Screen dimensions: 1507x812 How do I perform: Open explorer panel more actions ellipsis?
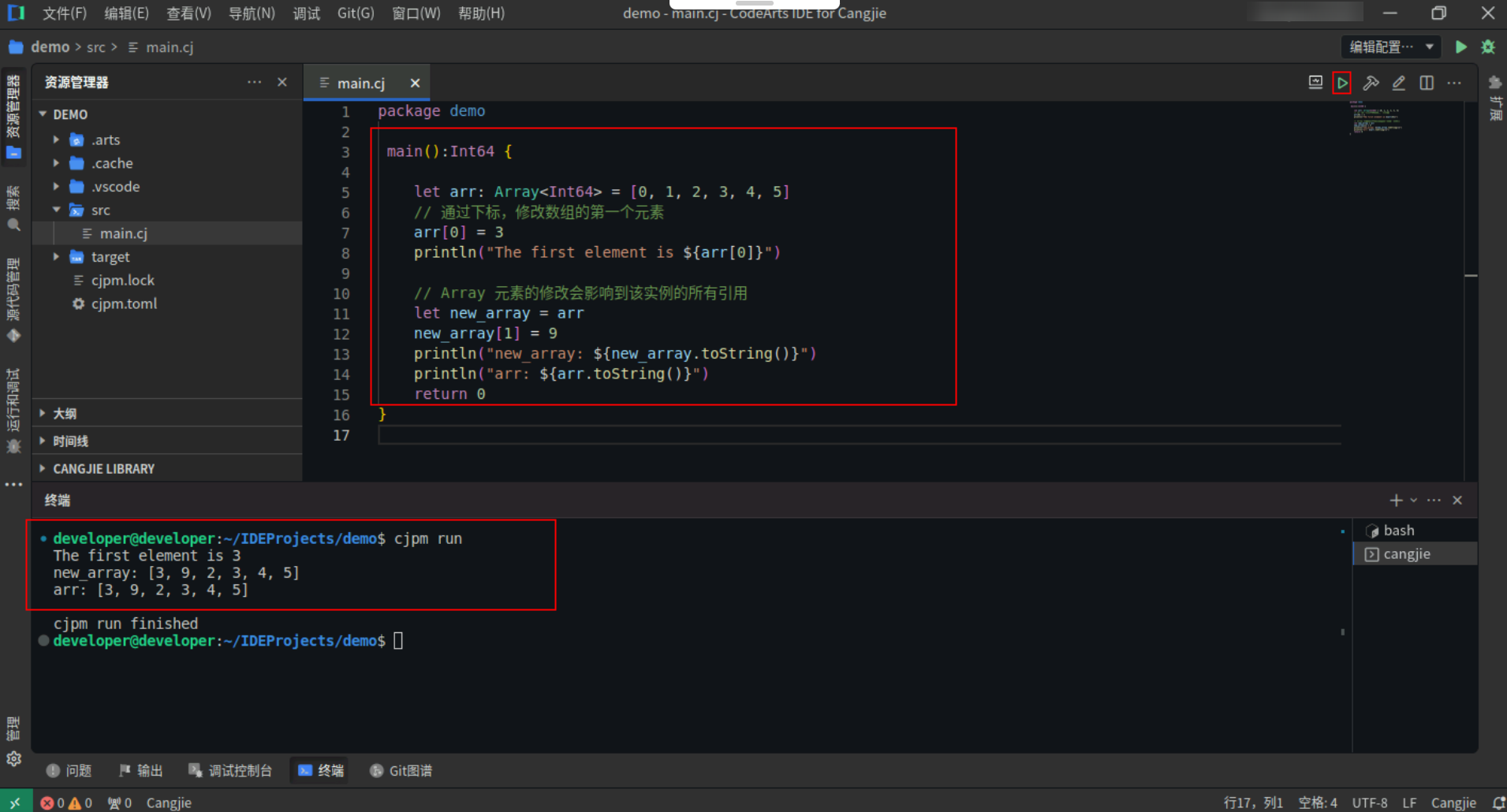click(x=254, y=82)
